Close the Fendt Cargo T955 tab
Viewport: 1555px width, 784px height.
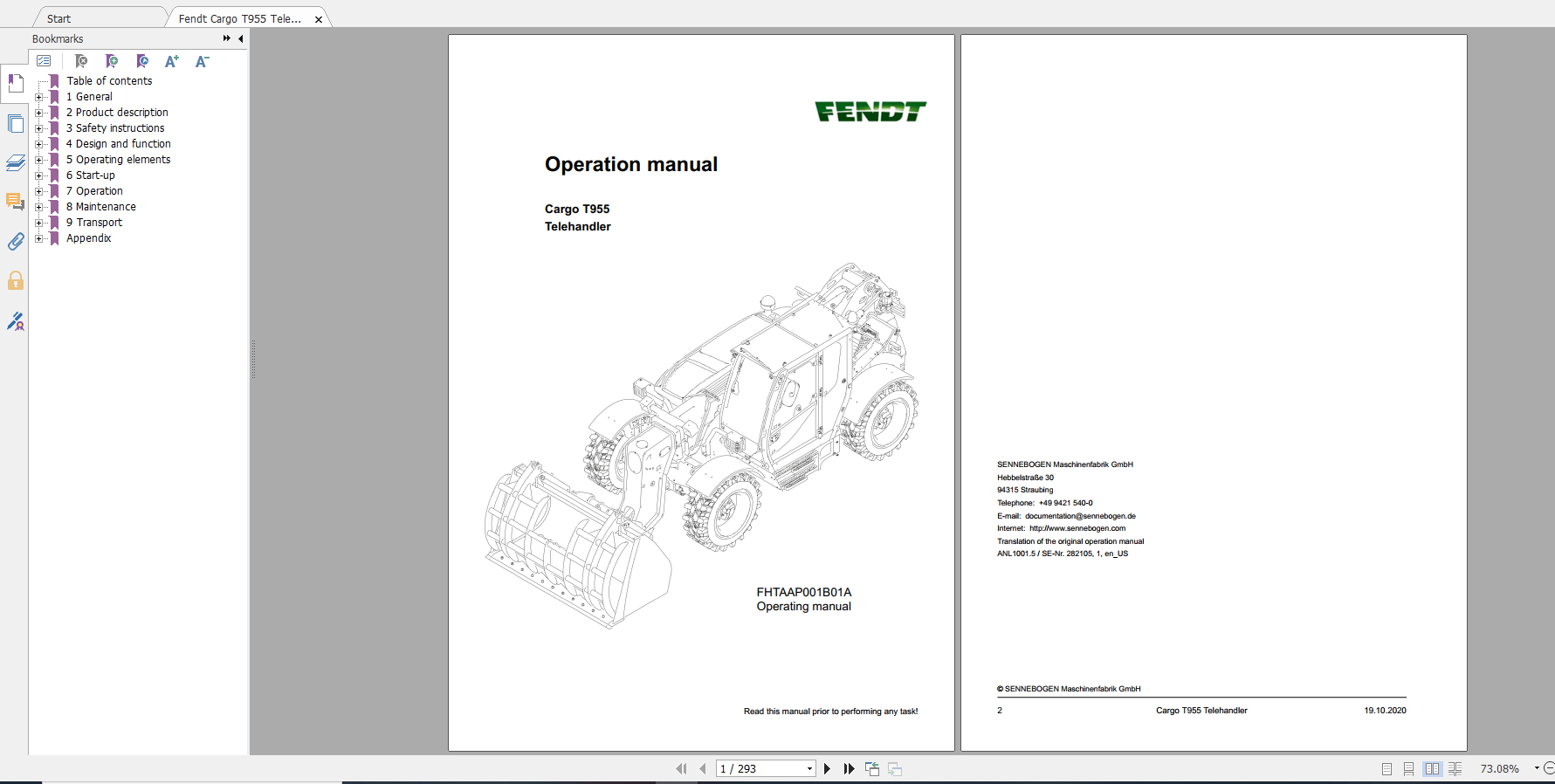[x=319, y=19]
